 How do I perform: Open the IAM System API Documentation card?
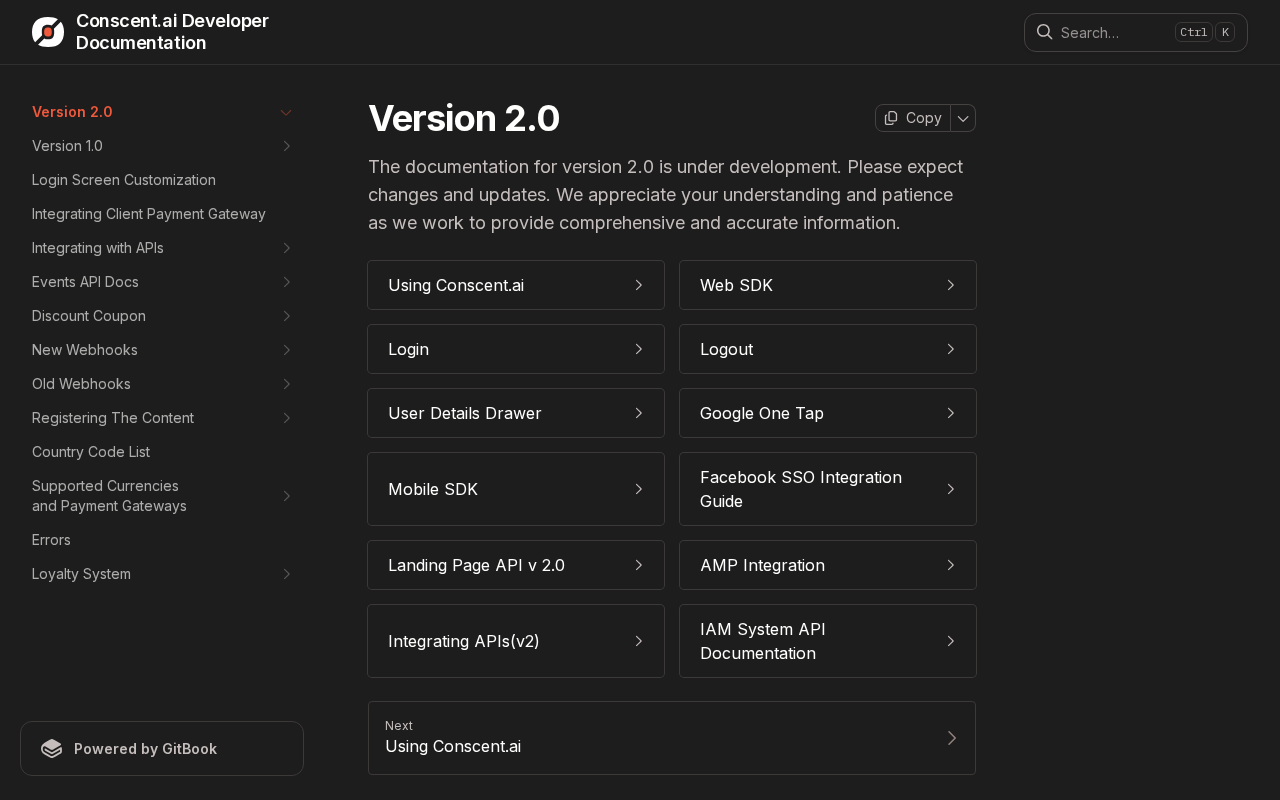828,641
